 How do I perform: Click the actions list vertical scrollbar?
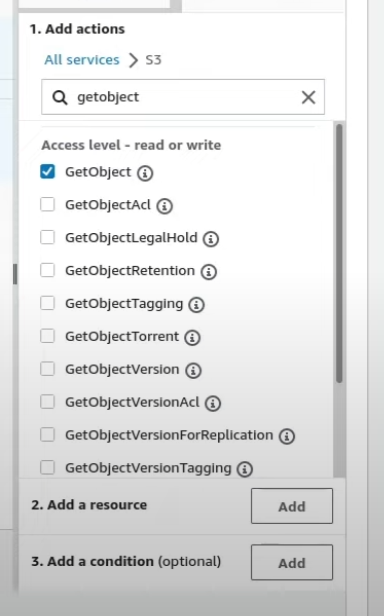(339, 253)
